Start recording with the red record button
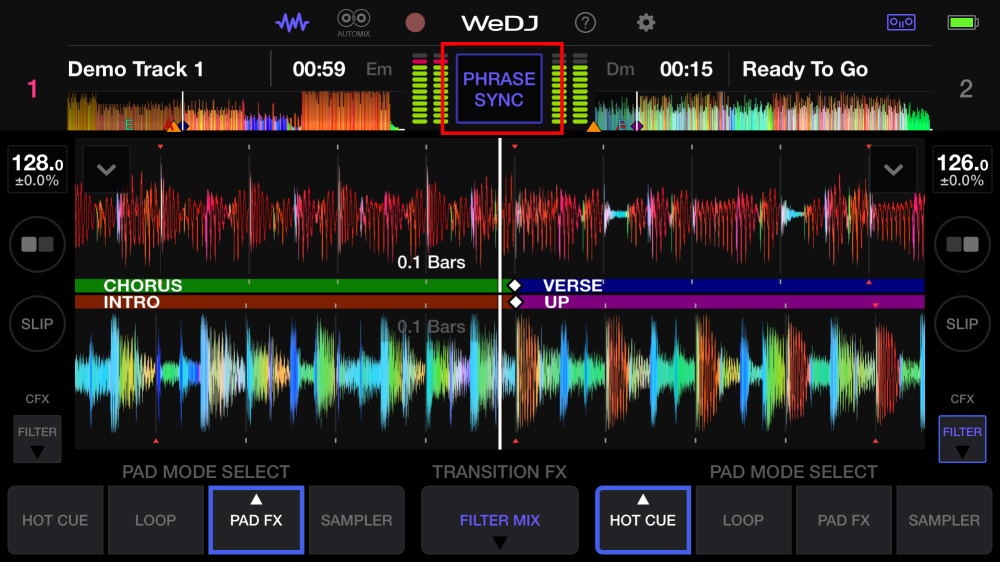The image size is (1000, 562). (x=415, y=23)
